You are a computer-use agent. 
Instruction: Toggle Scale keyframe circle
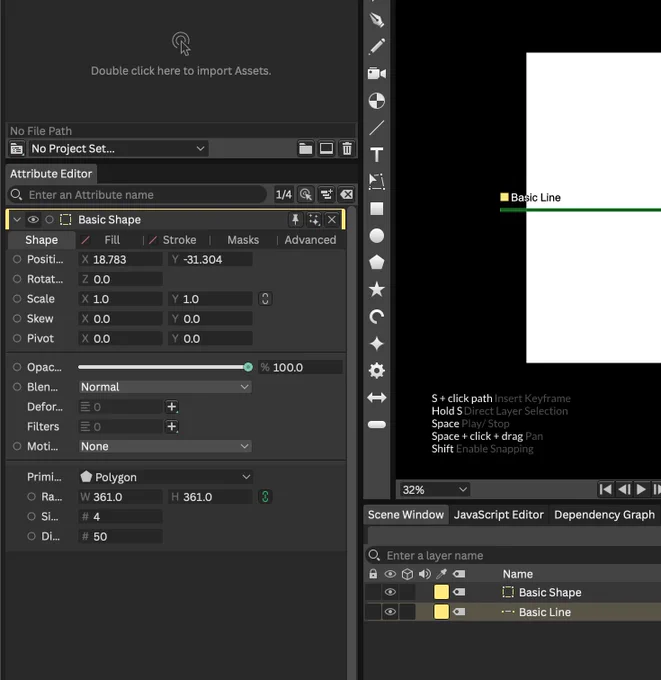(x=17, y=299)
